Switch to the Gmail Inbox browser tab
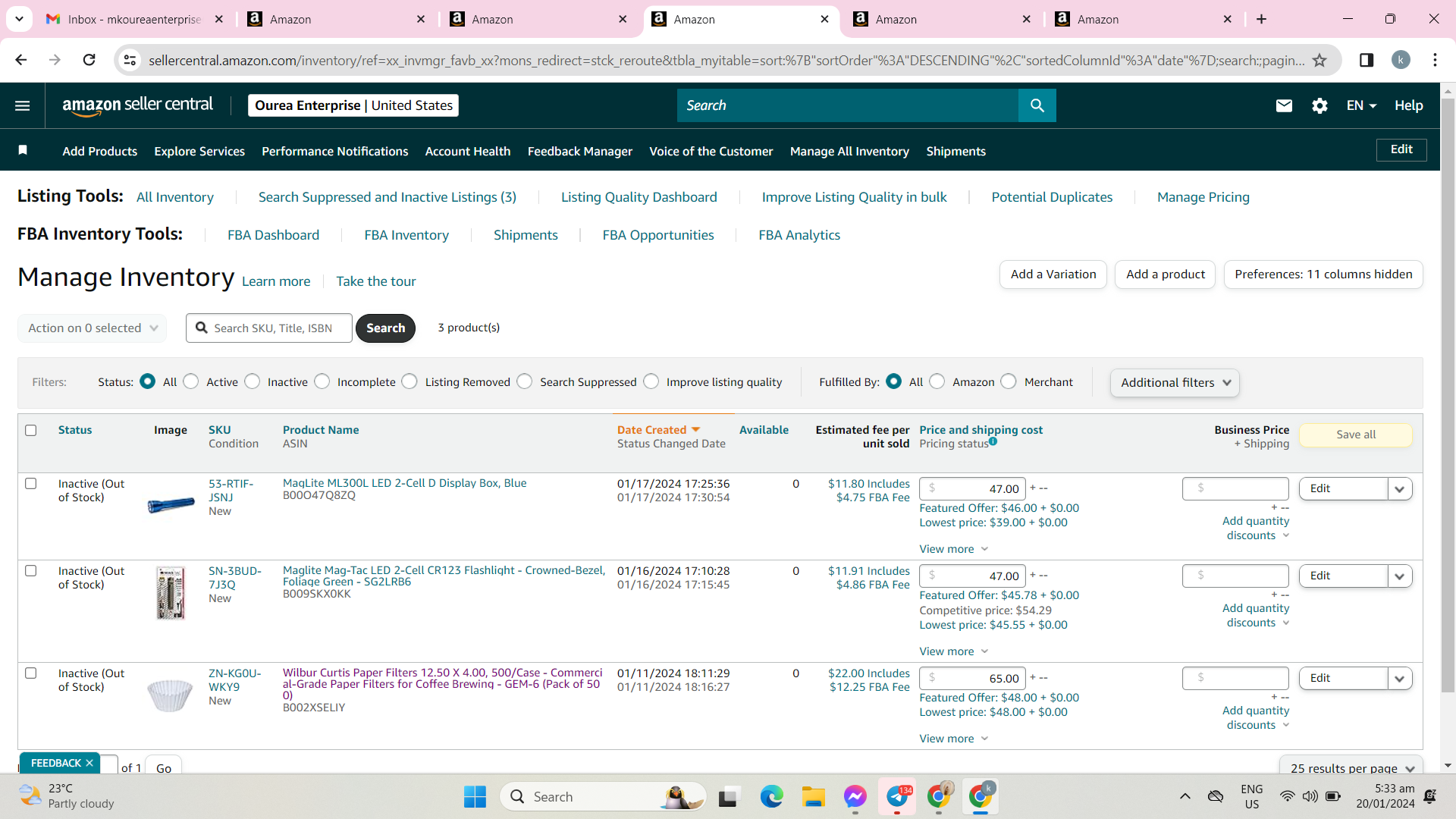This screenshot has width=1456, height=819. click(135, 19)
